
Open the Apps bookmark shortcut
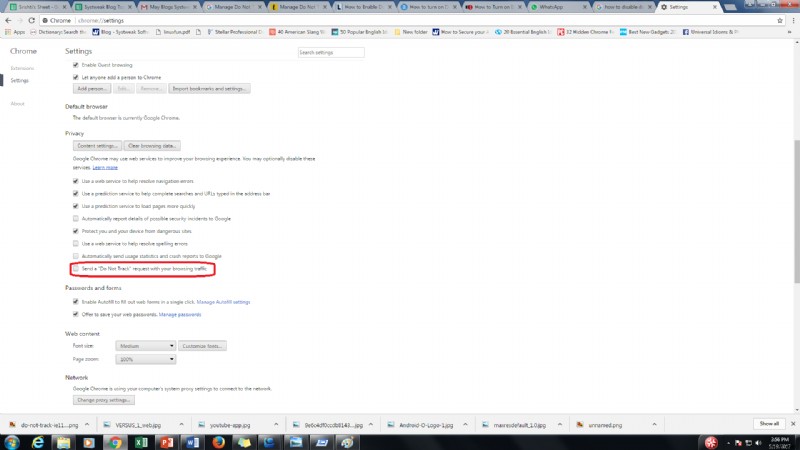[x=15, y=32]
